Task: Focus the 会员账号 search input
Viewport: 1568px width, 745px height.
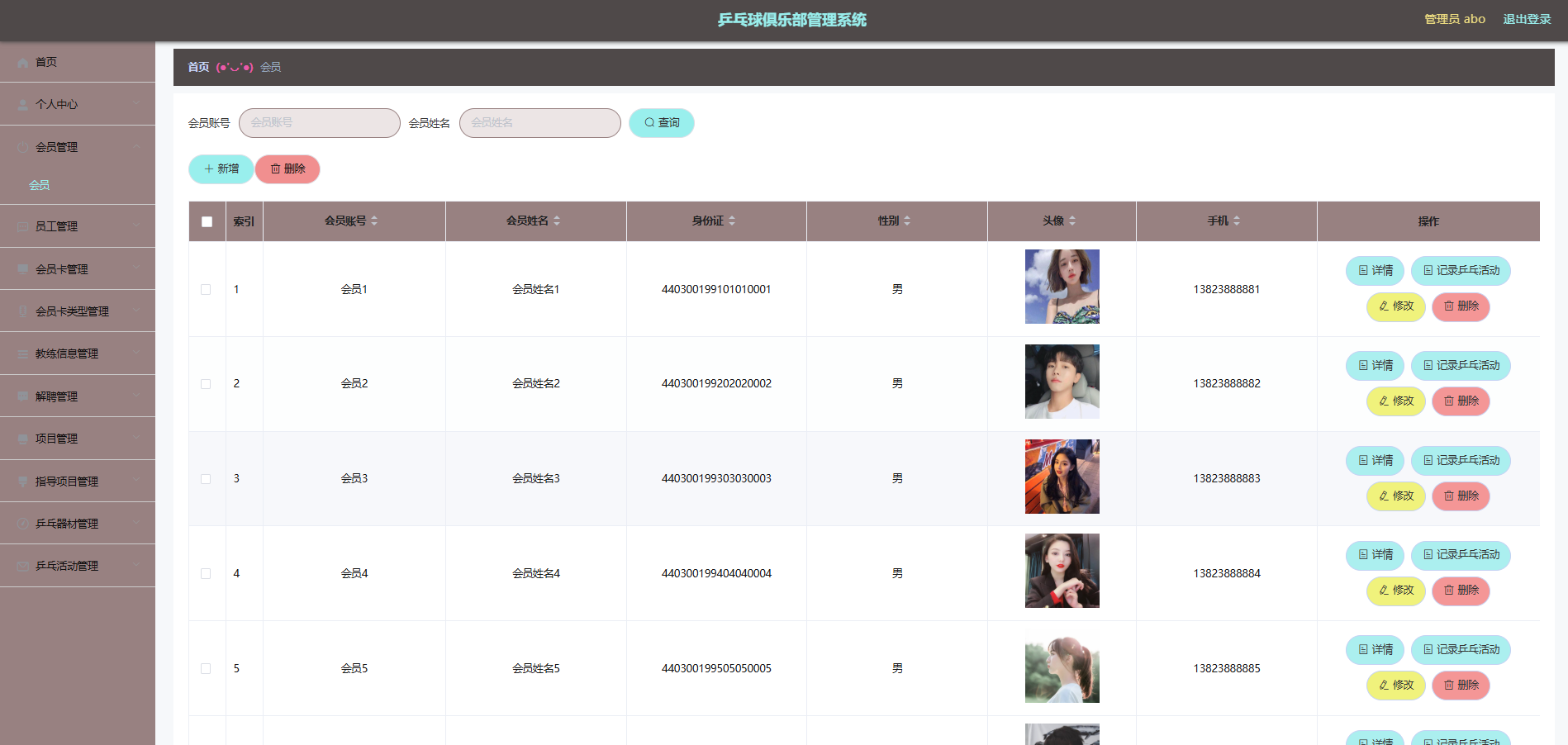Action: click(320, 123)
